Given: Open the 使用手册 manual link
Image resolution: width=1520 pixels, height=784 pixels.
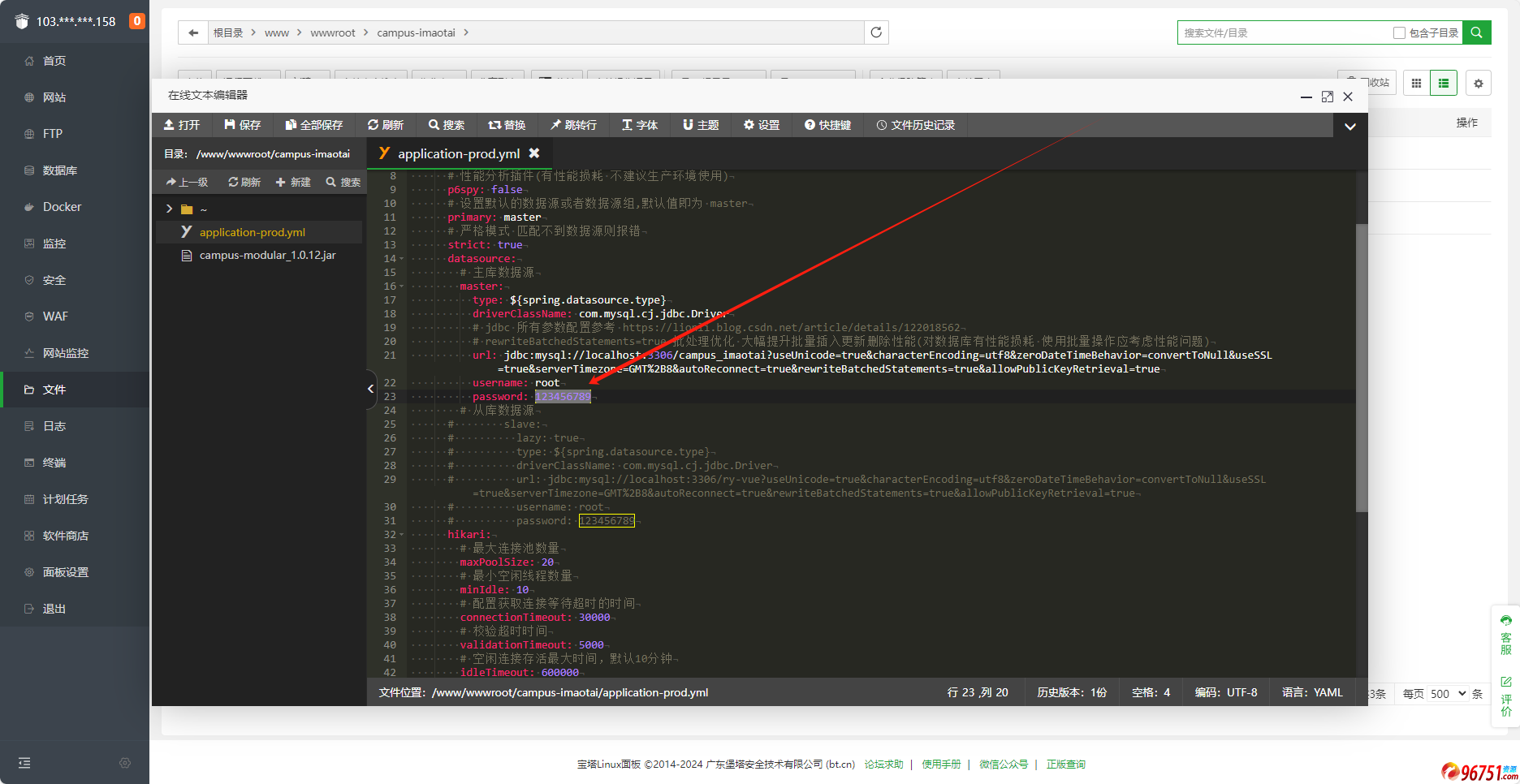Looking at the screenshot, I should [941, 765].
